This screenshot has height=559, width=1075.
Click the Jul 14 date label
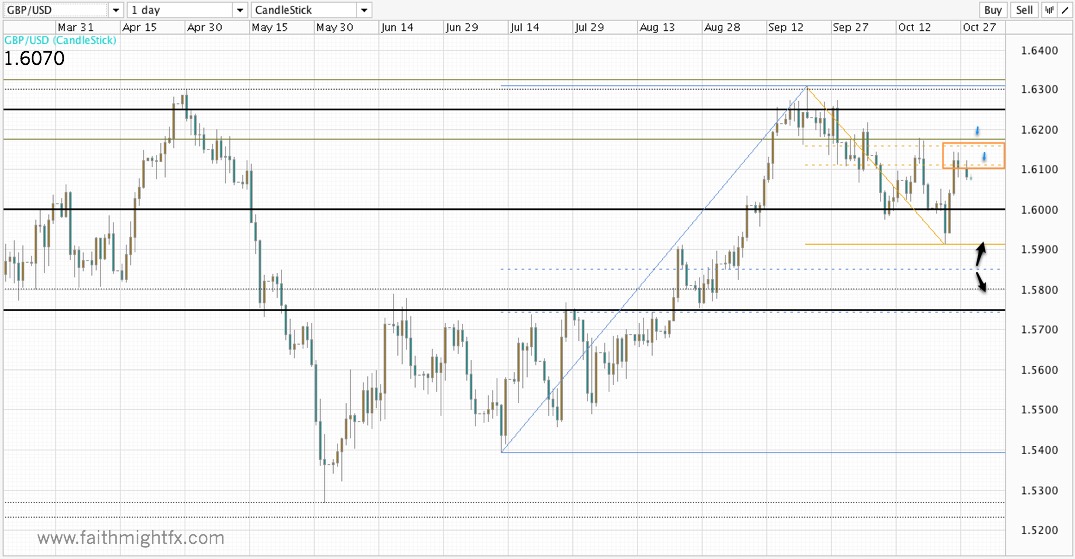point(524,27)
